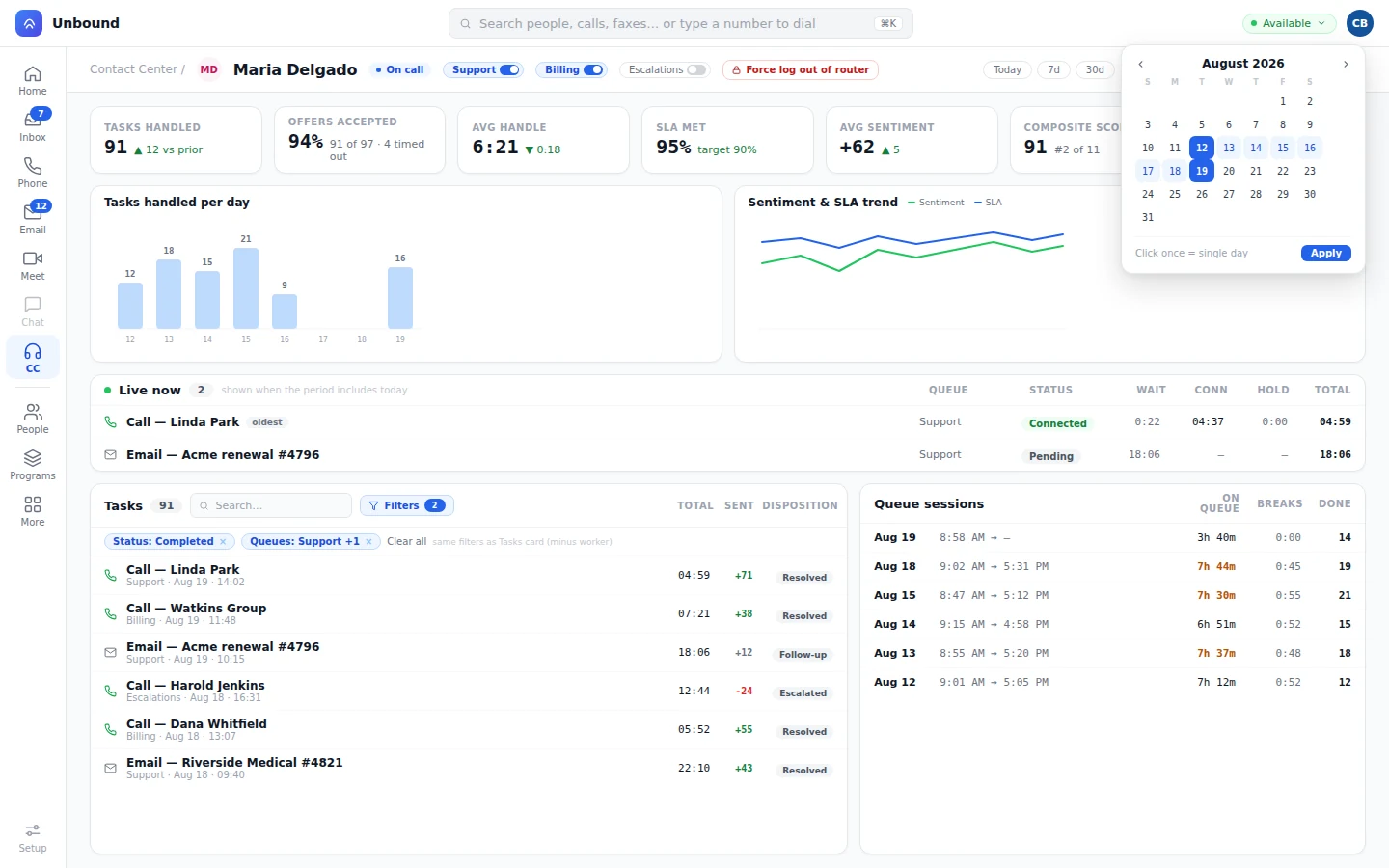
Task: Open the Filters dropdown in Tasks
Action: coord(407,505)
